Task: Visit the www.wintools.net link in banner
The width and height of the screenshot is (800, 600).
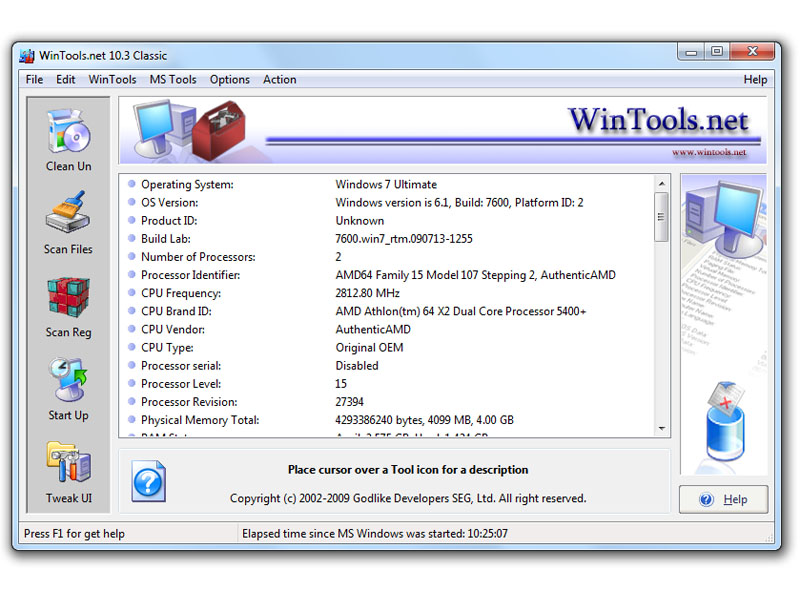Action: tap(709, 152)
